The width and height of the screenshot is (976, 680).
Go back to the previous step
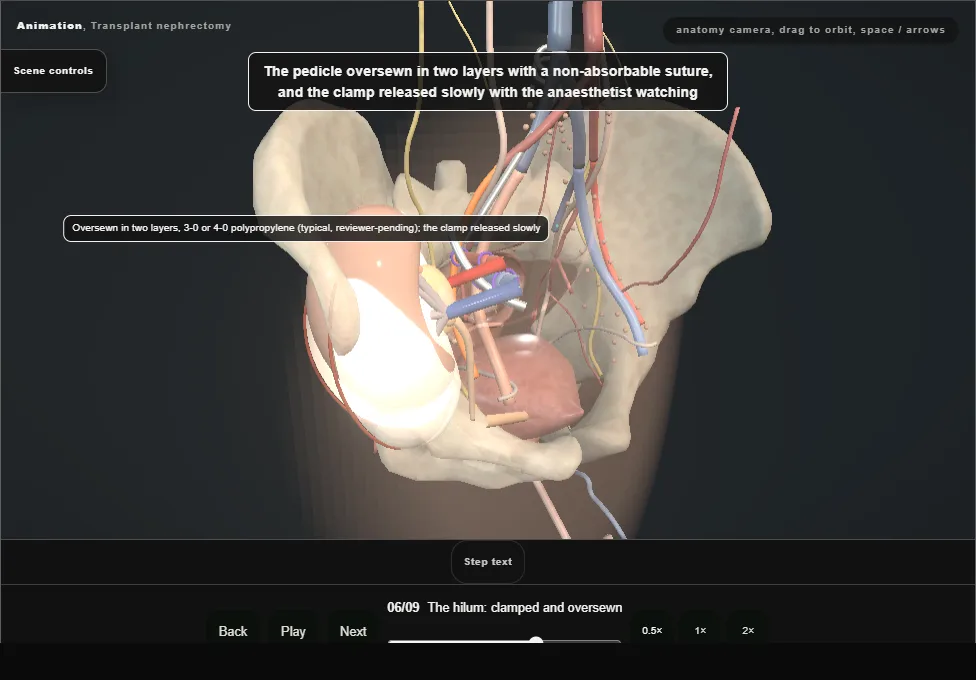click(233, 631)
